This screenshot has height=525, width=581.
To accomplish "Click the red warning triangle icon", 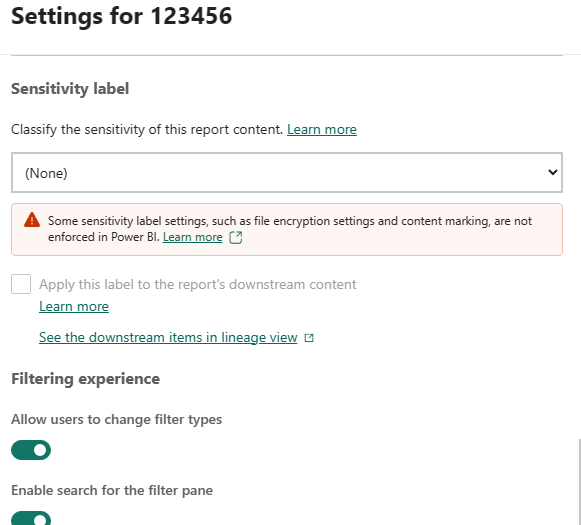I will (32, 220).
